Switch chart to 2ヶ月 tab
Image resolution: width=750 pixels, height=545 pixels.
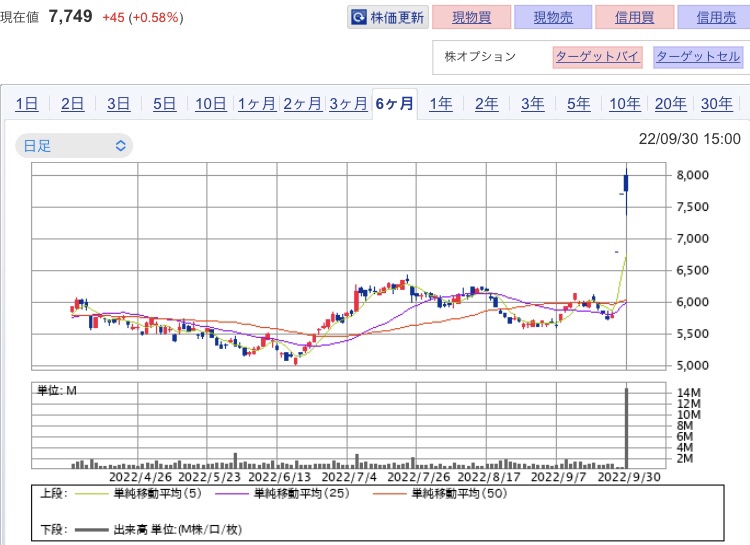click(x=302, y=103)
